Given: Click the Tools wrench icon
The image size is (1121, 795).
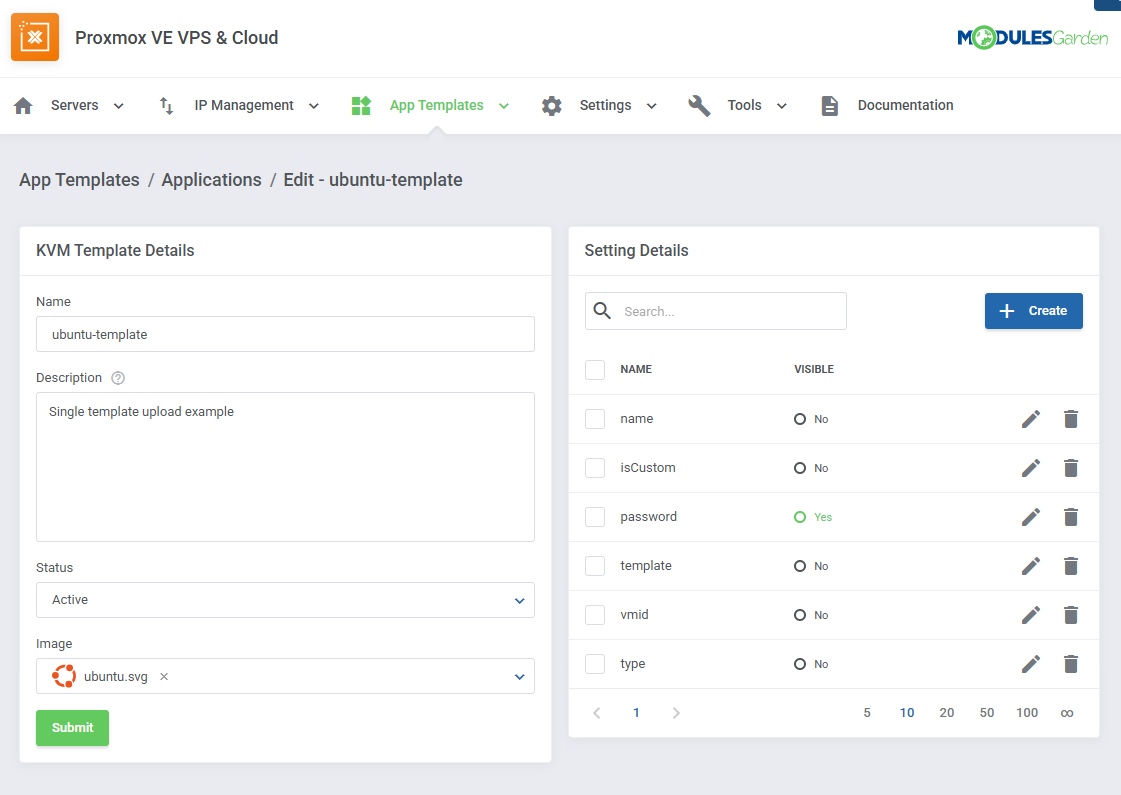Looking at the screenshot, I should tap(699, 106).
